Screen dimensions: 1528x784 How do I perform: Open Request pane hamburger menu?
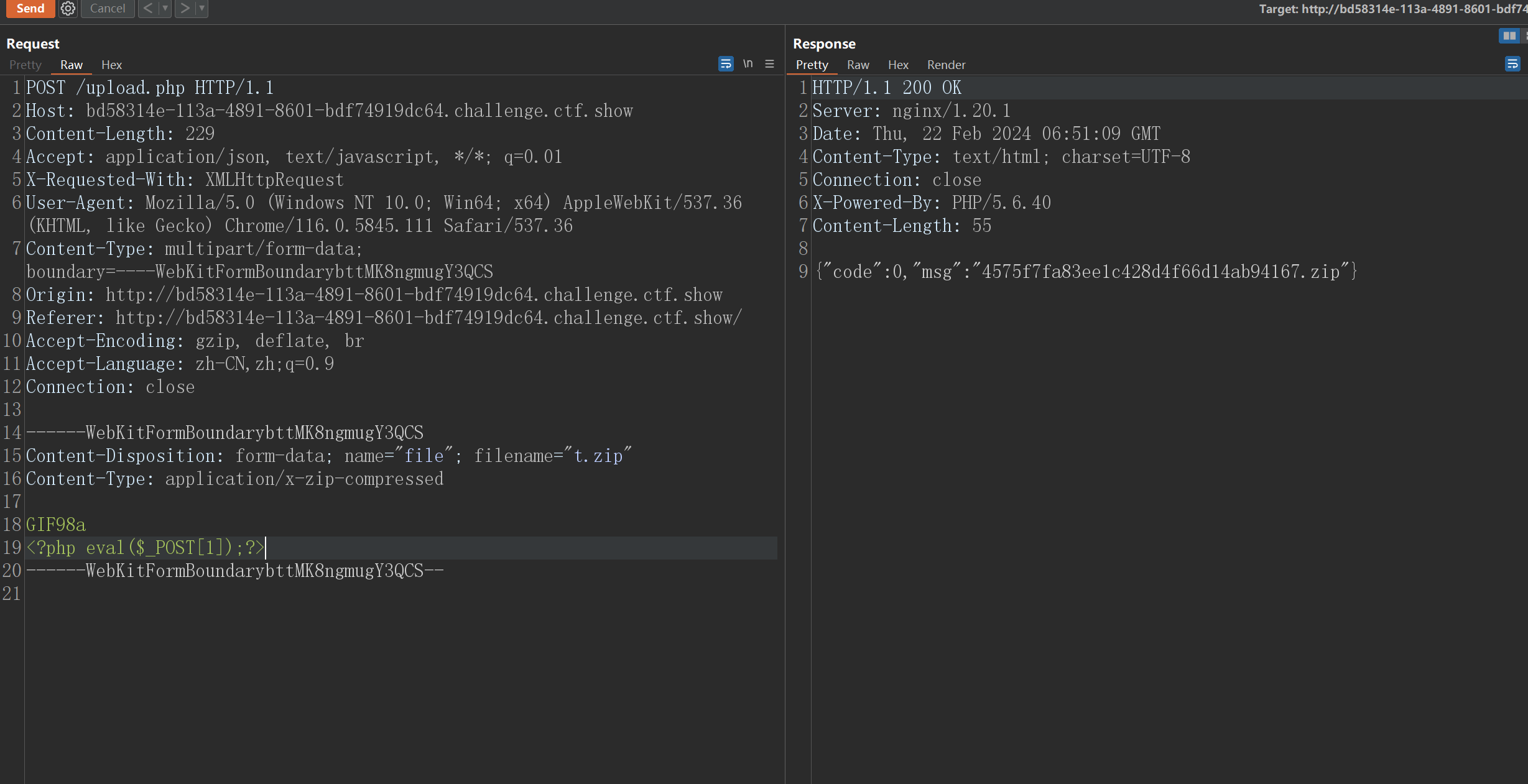click(770, 64)
